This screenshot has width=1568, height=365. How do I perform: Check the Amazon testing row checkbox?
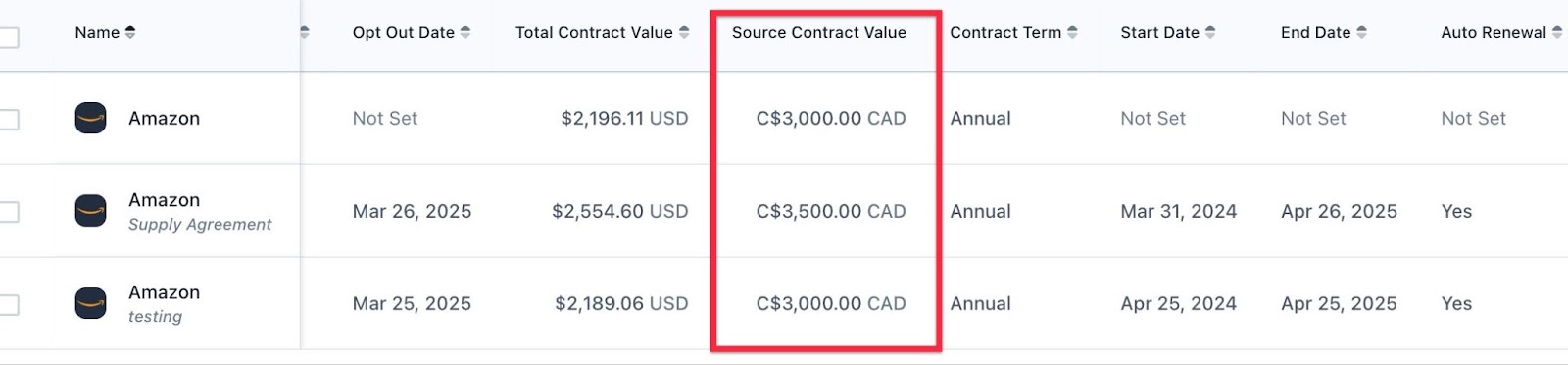[x=9, y=305]
